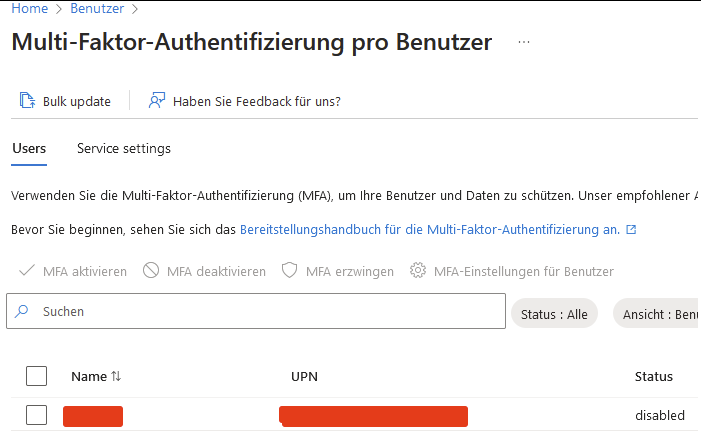Tick the select-all header checkbox
The width and height of the screenshot is (701, 431).
point(37,377)
